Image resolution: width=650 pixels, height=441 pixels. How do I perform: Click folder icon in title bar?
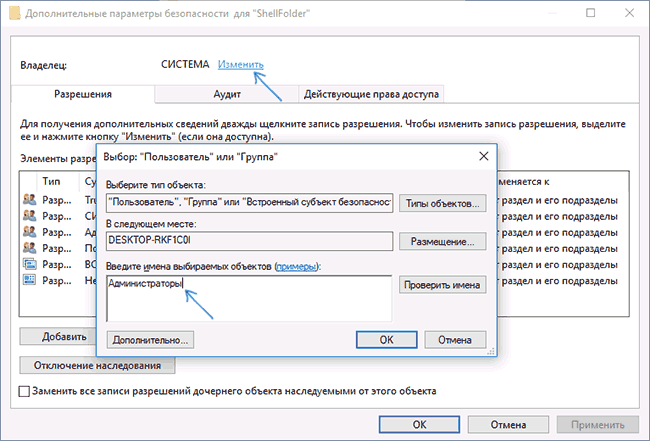[14, 13]
